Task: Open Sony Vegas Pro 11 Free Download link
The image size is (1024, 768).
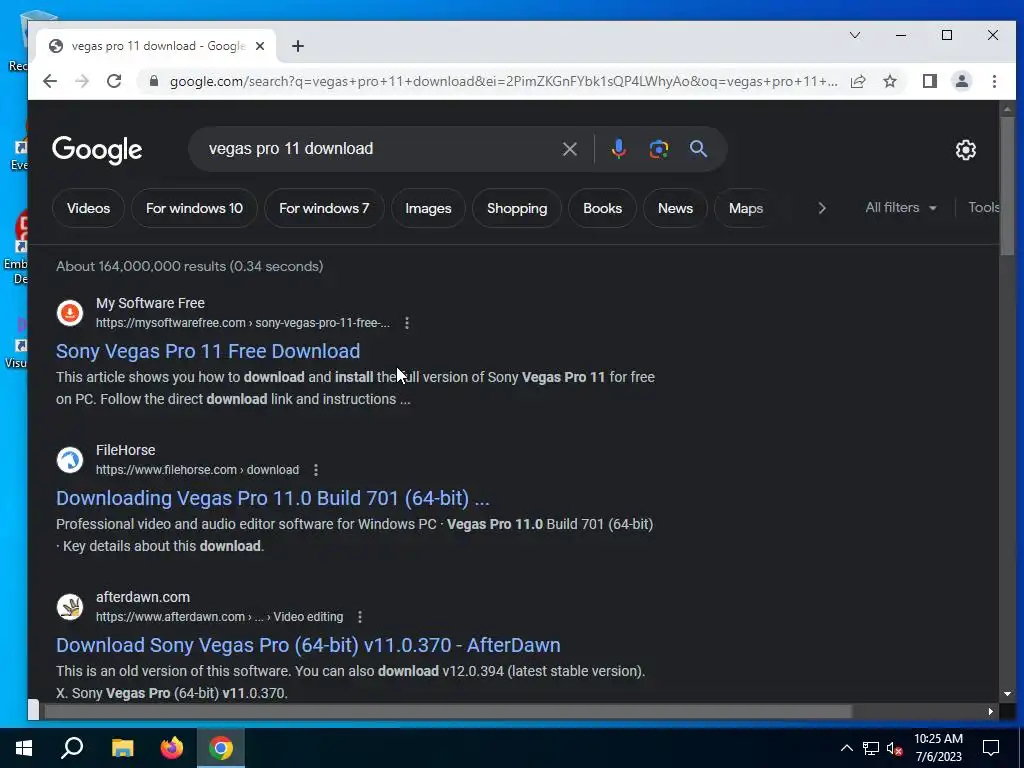Action: point(208,351)
